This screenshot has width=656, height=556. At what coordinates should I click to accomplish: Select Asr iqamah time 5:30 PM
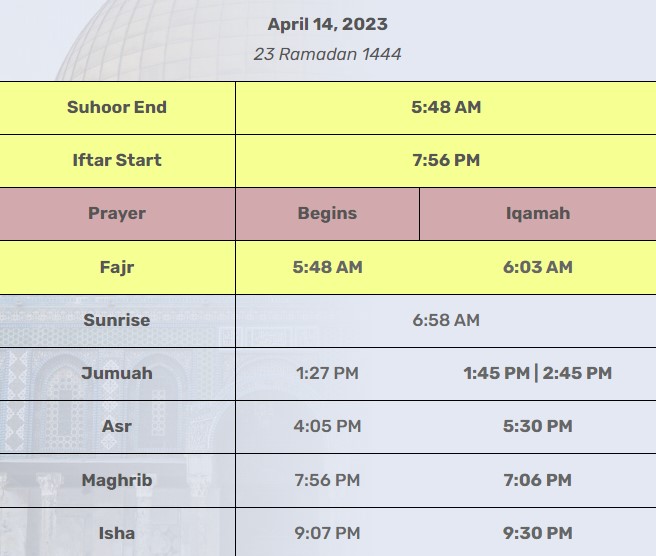538,426
